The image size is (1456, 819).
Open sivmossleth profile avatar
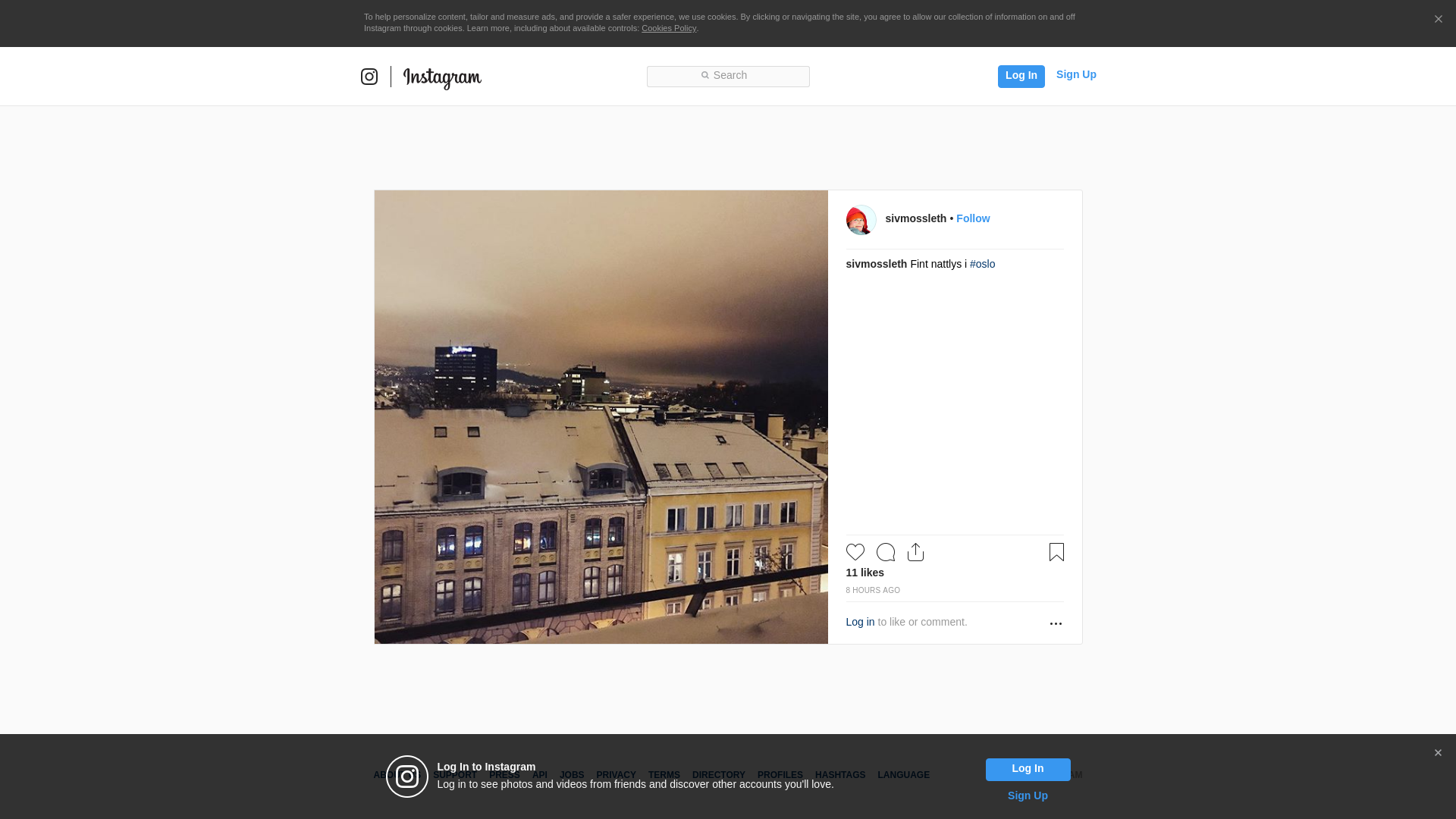861,220
